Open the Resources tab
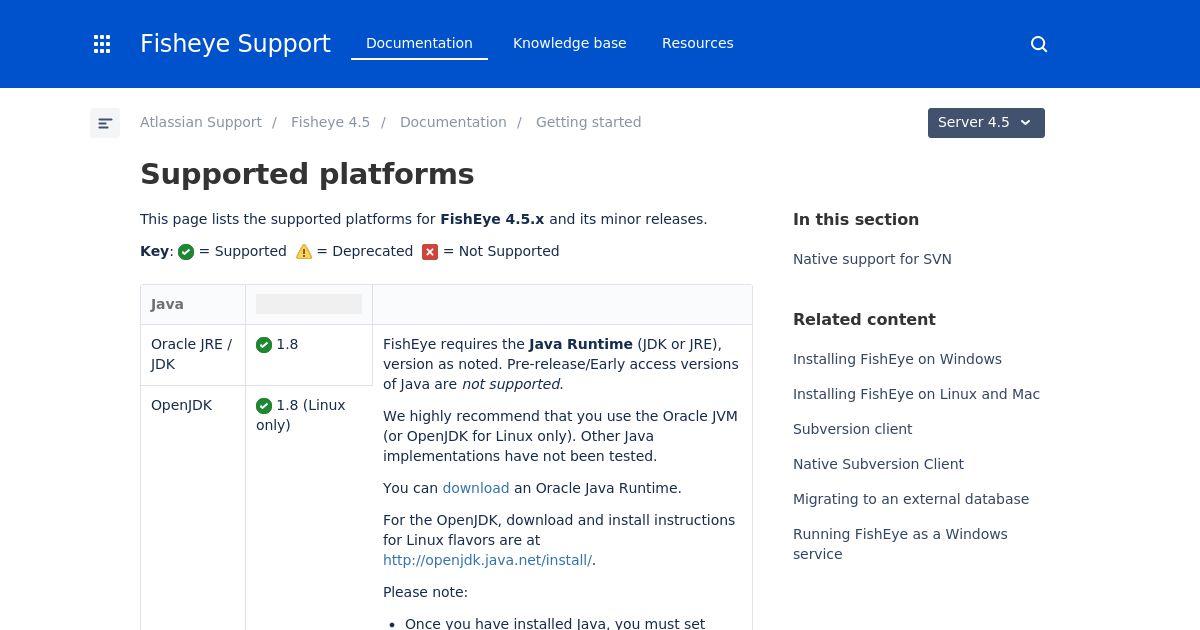The height and width of the screenshot is (630, 1200). click(x=698, y=43)
